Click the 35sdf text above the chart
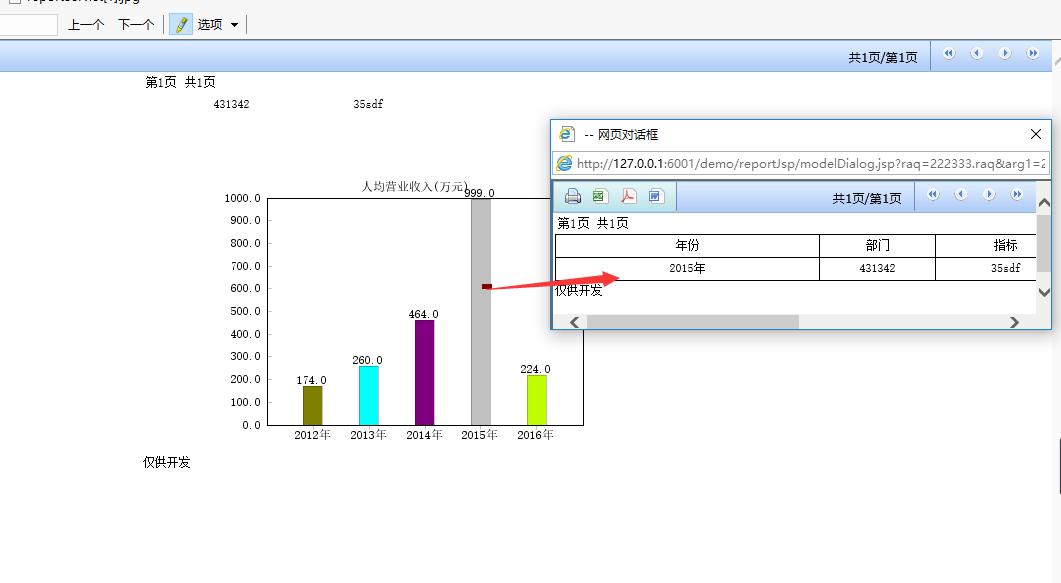 pos(368,104)
